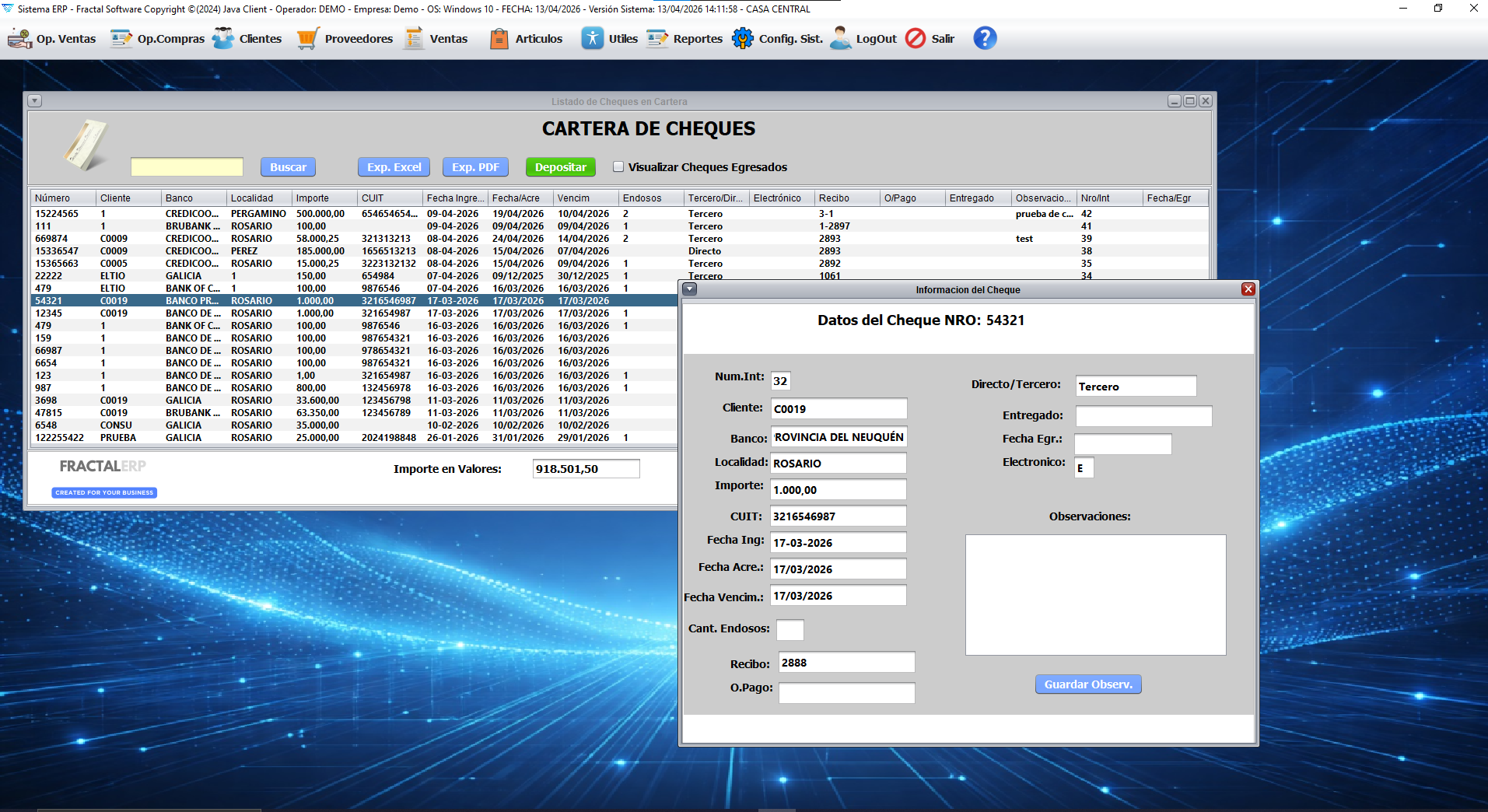
Task: Click the Salir exit icon
Action: (x=916, y=38)
